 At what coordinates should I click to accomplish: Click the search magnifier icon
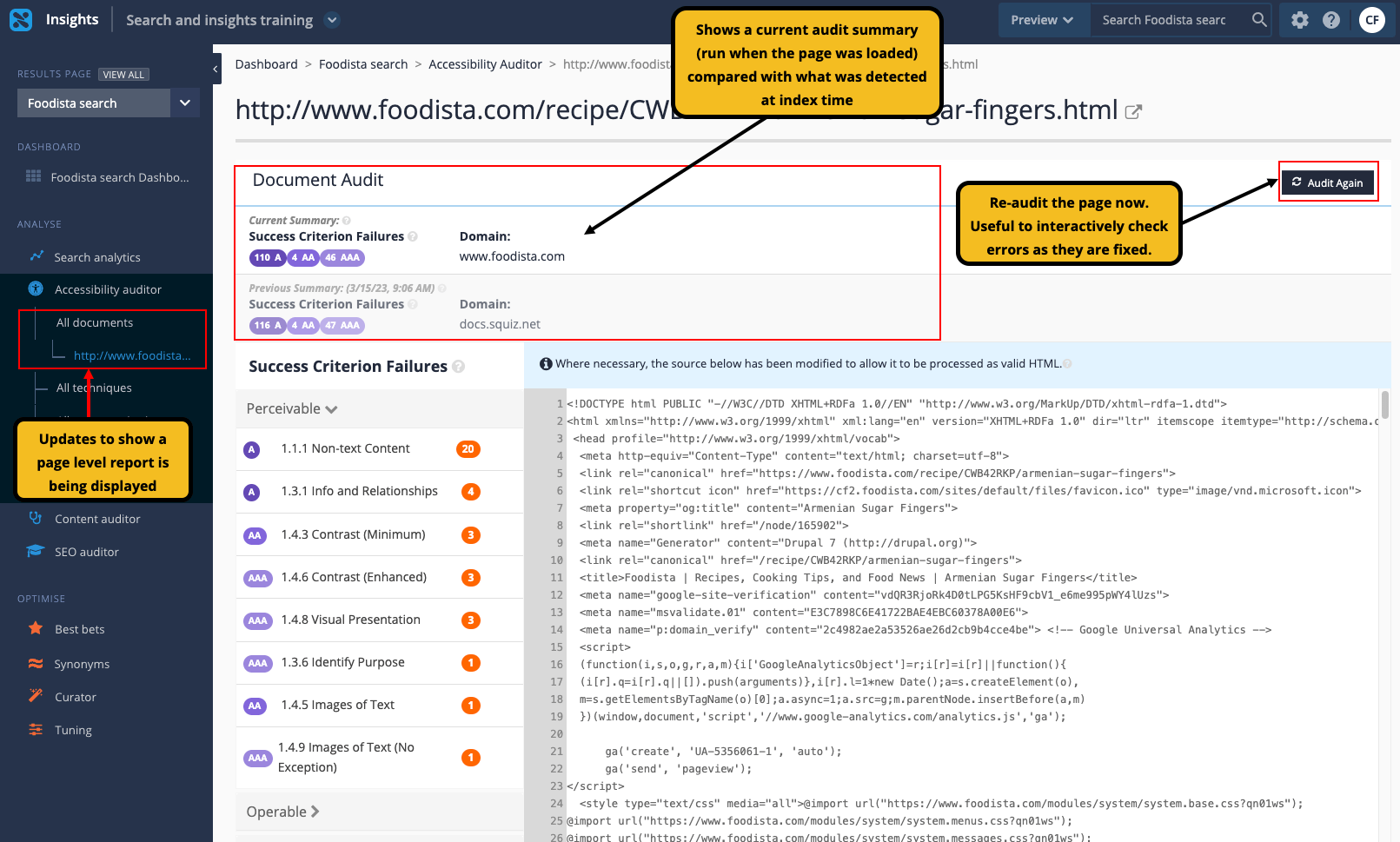click(1258, 20)
